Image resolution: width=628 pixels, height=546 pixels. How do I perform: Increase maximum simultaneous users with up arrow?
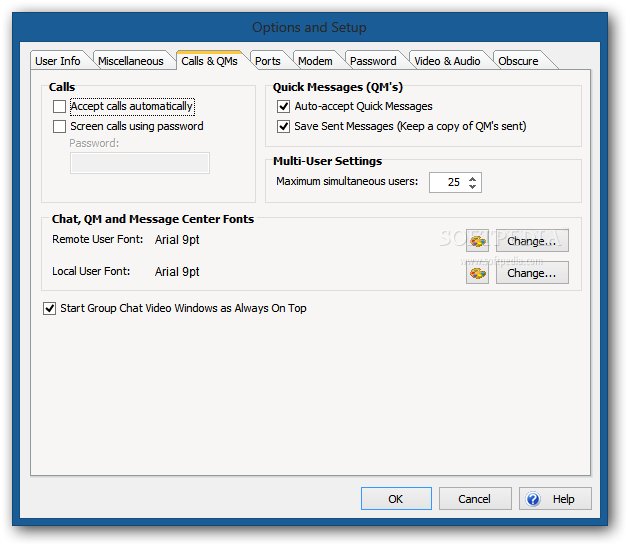[473, 179]
